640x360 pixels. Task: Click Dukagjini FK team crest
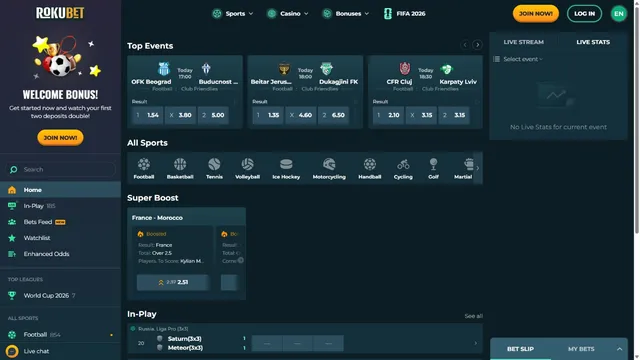pyautogui.click(x=326, y=69)
